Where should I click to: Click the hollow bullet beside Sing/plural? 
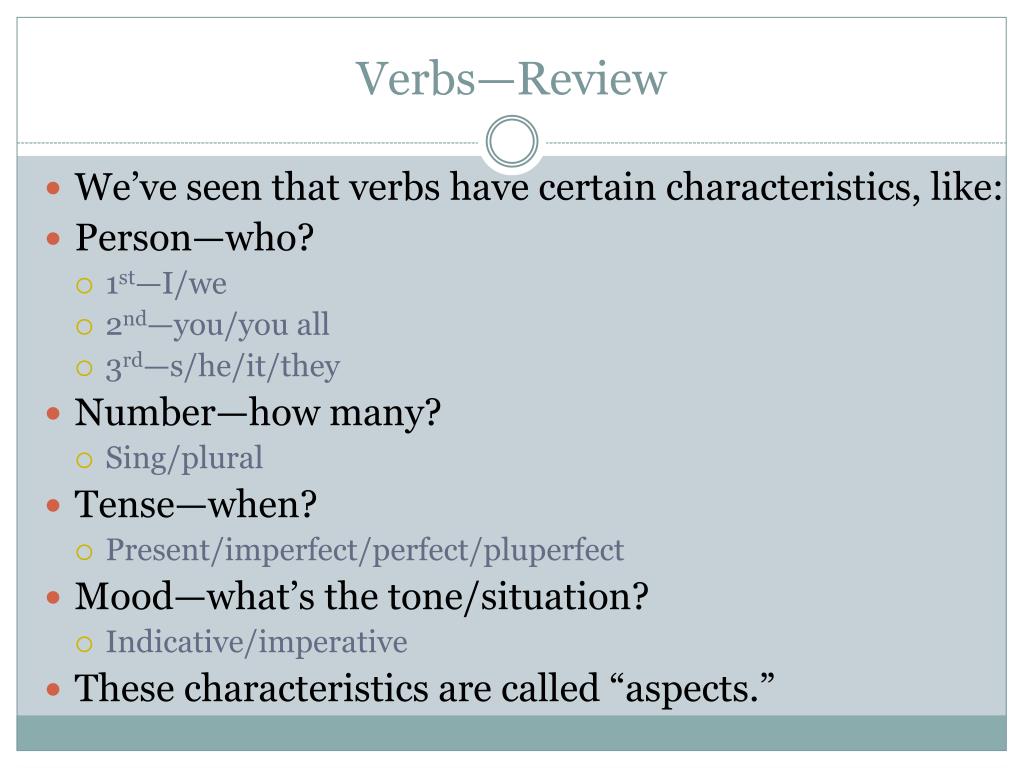84,460
